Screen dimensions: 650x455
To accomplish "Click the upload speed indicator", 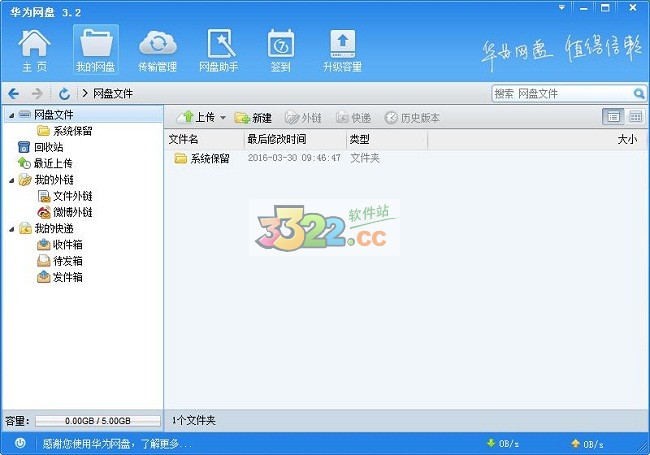I will pos(587,444).
